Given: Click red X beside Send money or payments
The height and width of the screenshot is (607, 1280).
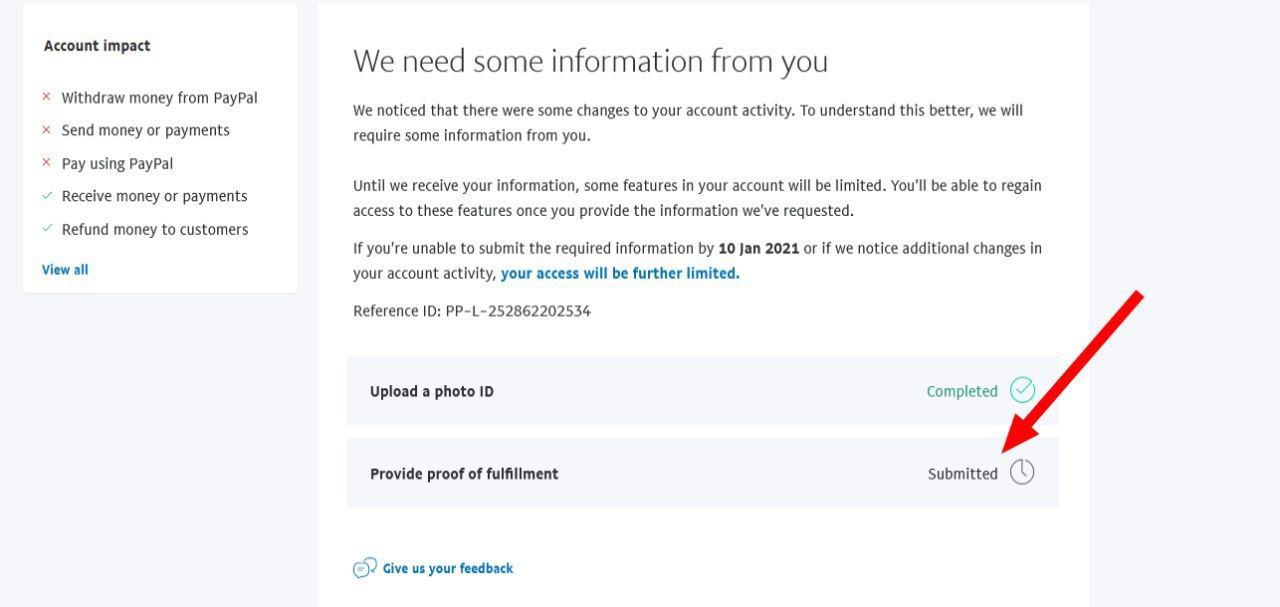Looking at the screenshot, I should point(46,130).
